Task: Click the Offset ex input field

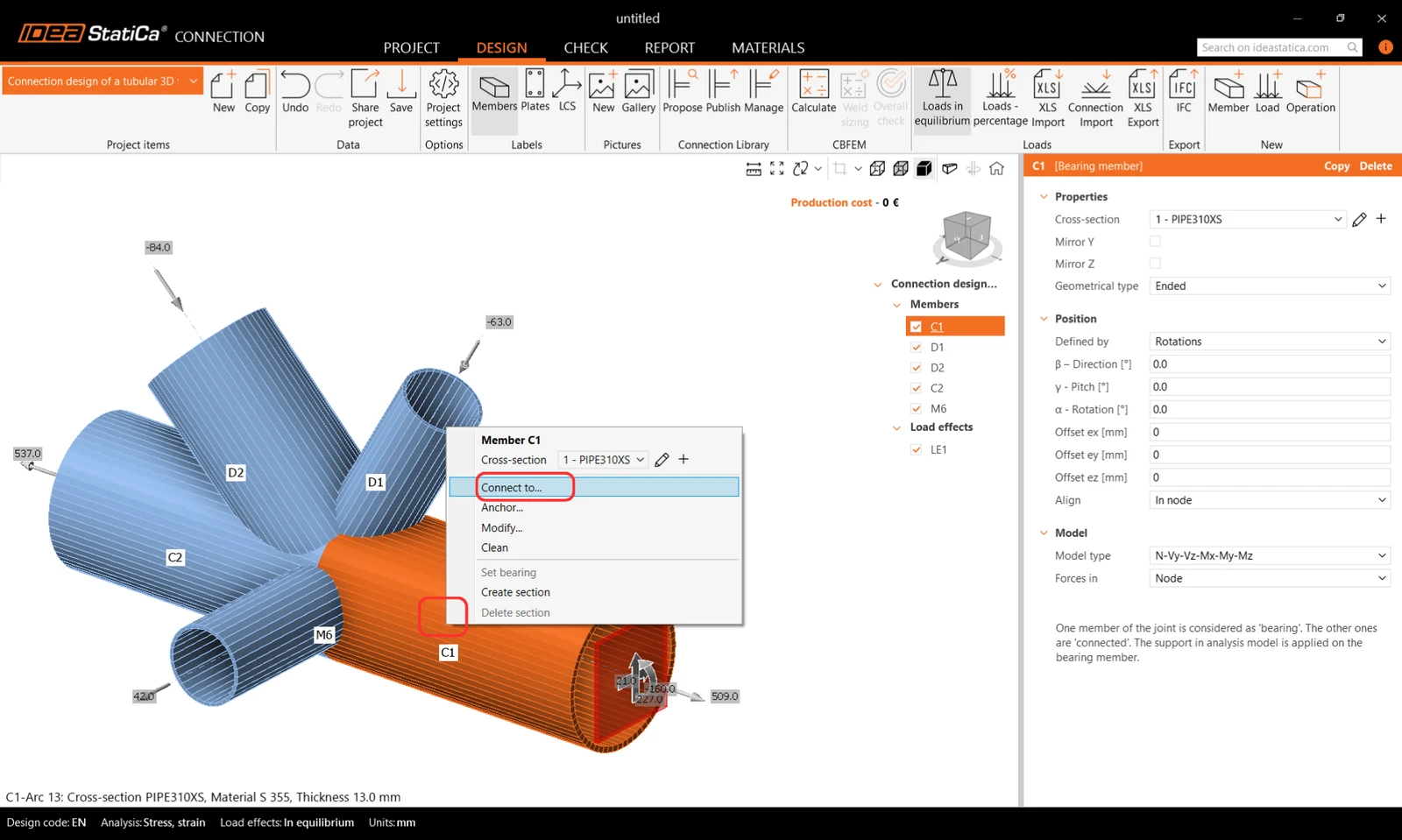Action: (x=1270, y=432)
